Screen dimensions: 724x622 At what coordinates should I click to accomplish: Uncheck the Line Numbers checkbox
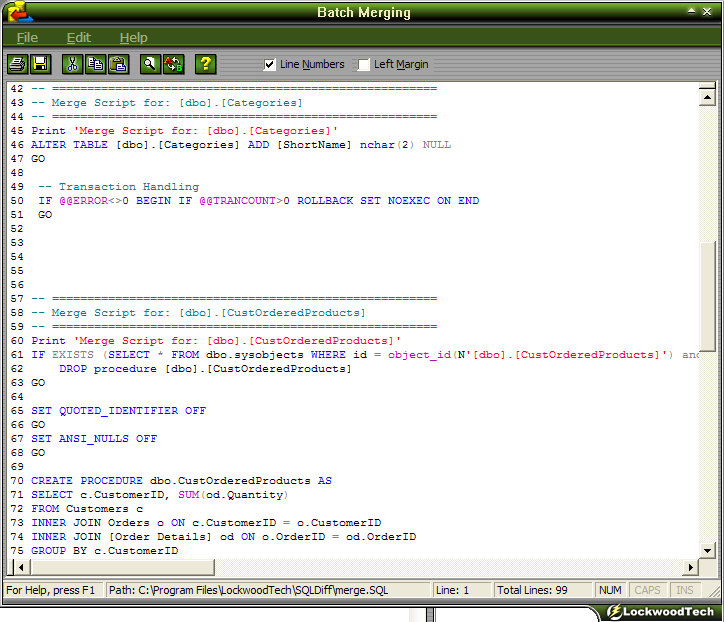coord(270,65)
